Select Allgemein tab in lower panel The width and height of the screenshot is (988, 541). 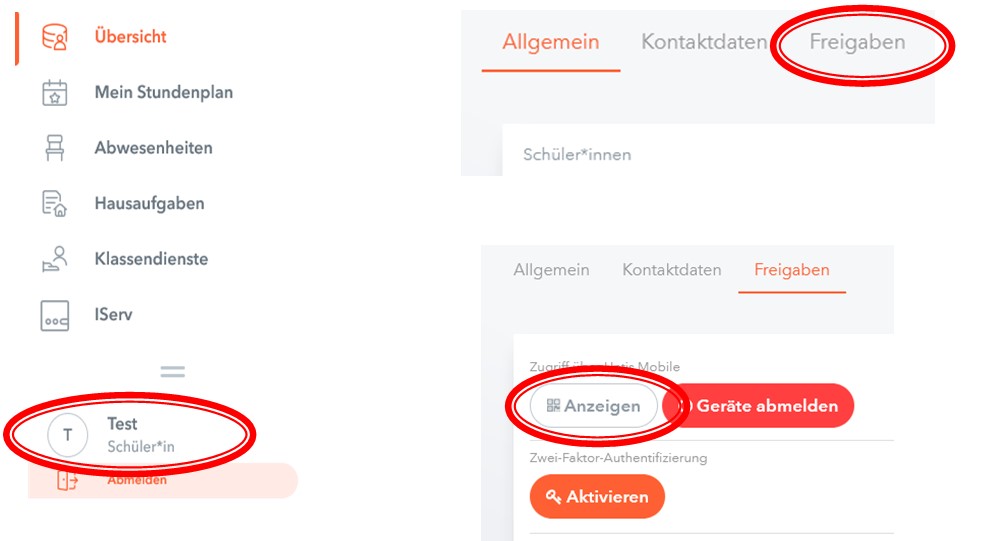(551, 270)
